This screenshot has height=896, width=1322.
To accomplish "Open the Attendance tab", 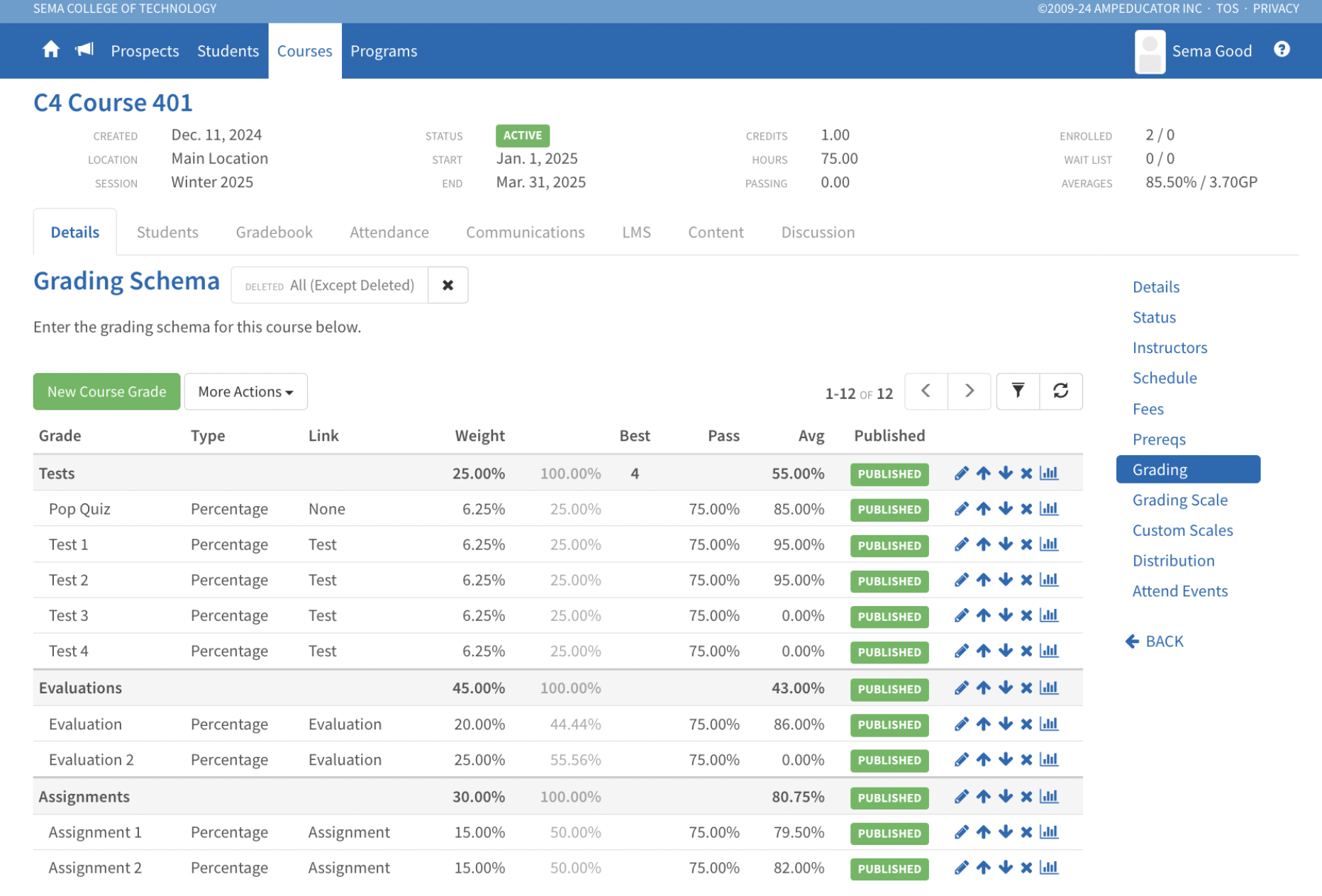I will [389, 233].
